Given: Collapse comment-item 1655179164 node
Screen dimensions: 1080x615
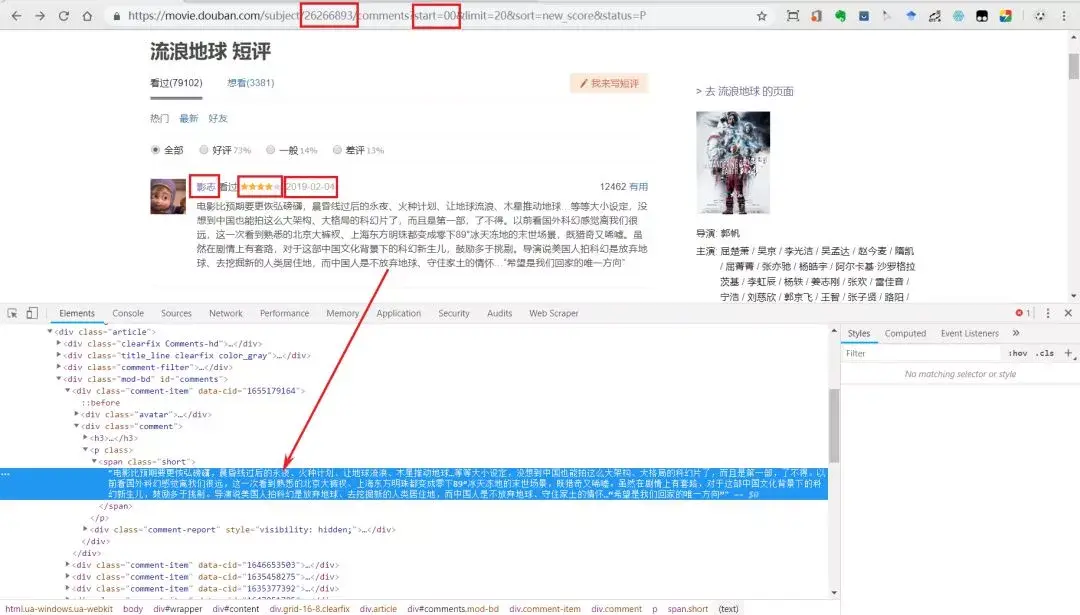Looking at the screenshot, I should 68,390.
